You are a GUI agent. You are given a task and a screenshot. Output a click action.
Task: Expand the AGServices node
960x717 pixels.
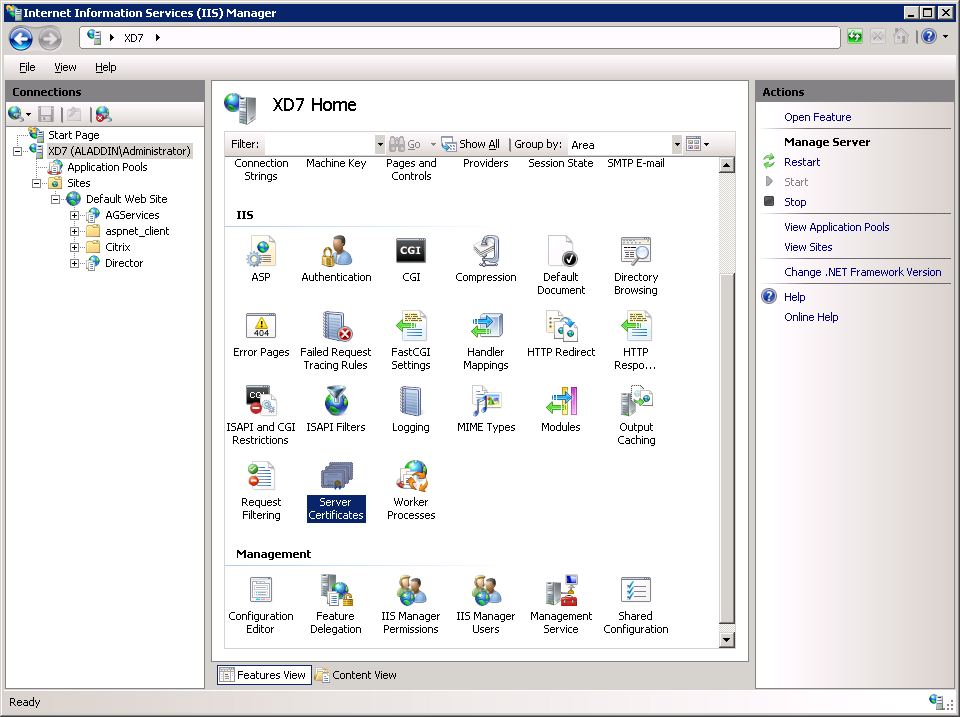coord(74,216)
